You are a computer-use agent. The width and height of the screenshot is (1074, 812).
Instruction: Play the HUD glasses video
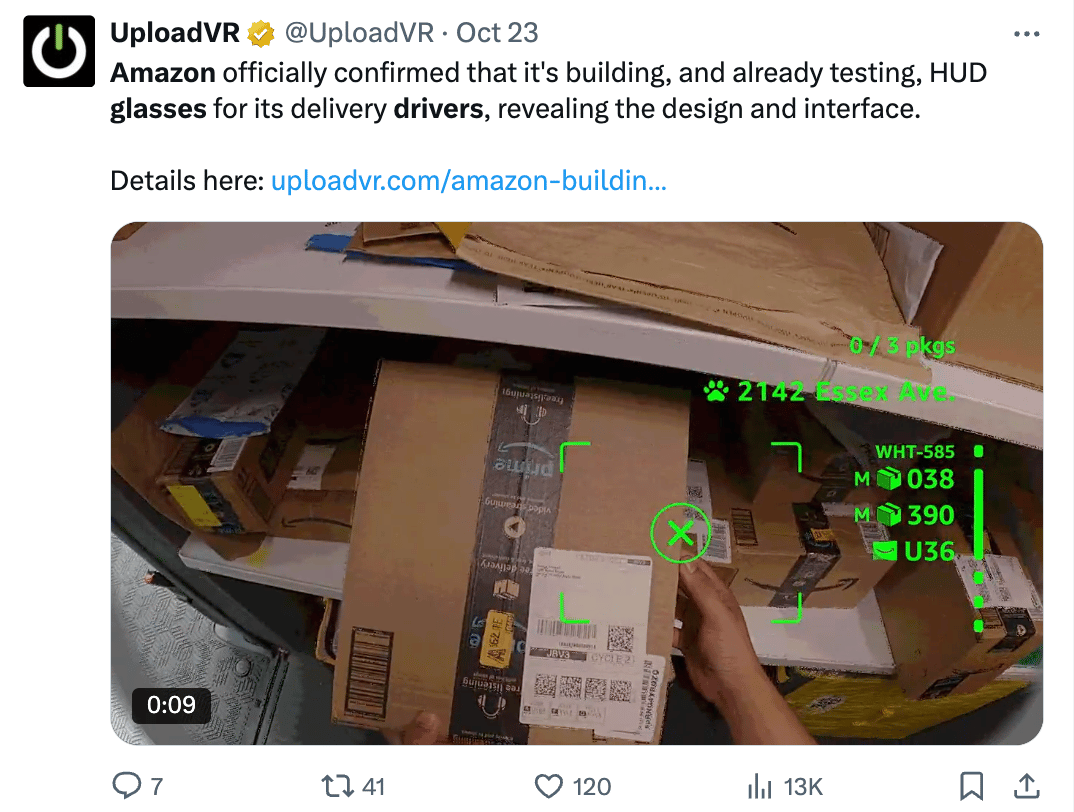coord(577,483)
